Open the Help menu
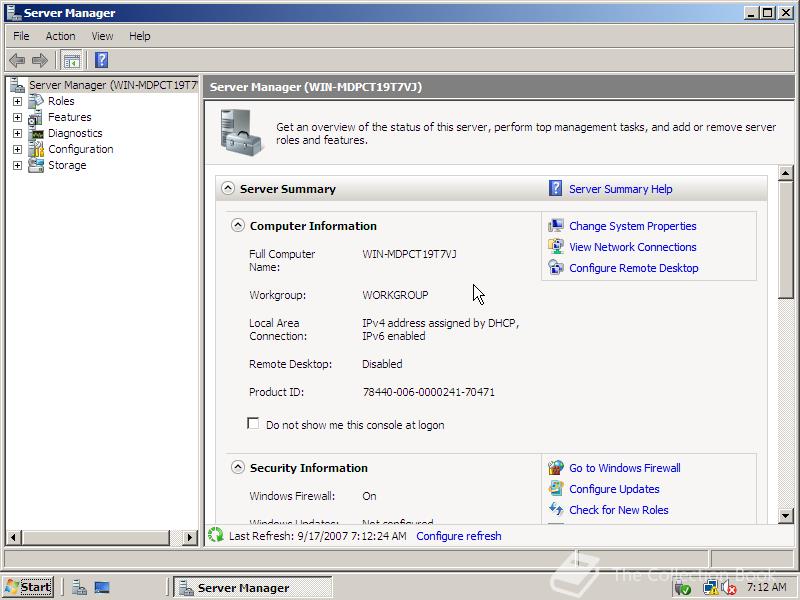Viewport: 800px width, 600px height. pyautogui.click(x=139, y=36)
